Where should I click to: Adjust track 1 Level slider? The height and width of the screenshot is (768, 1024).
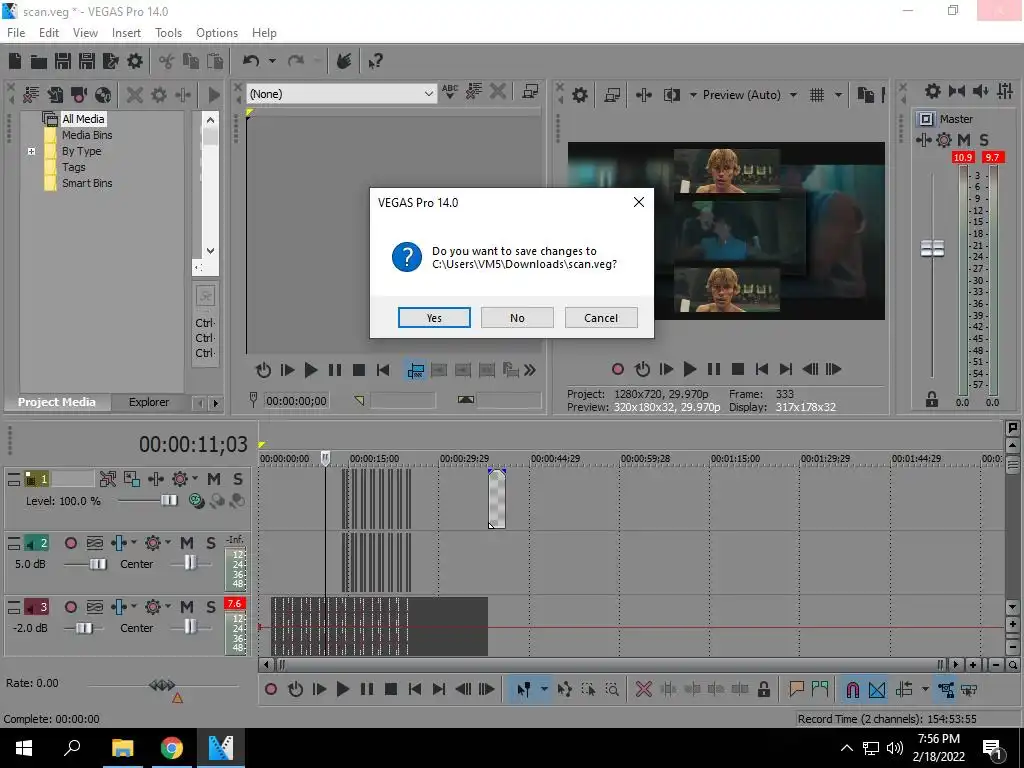point(168,501)
